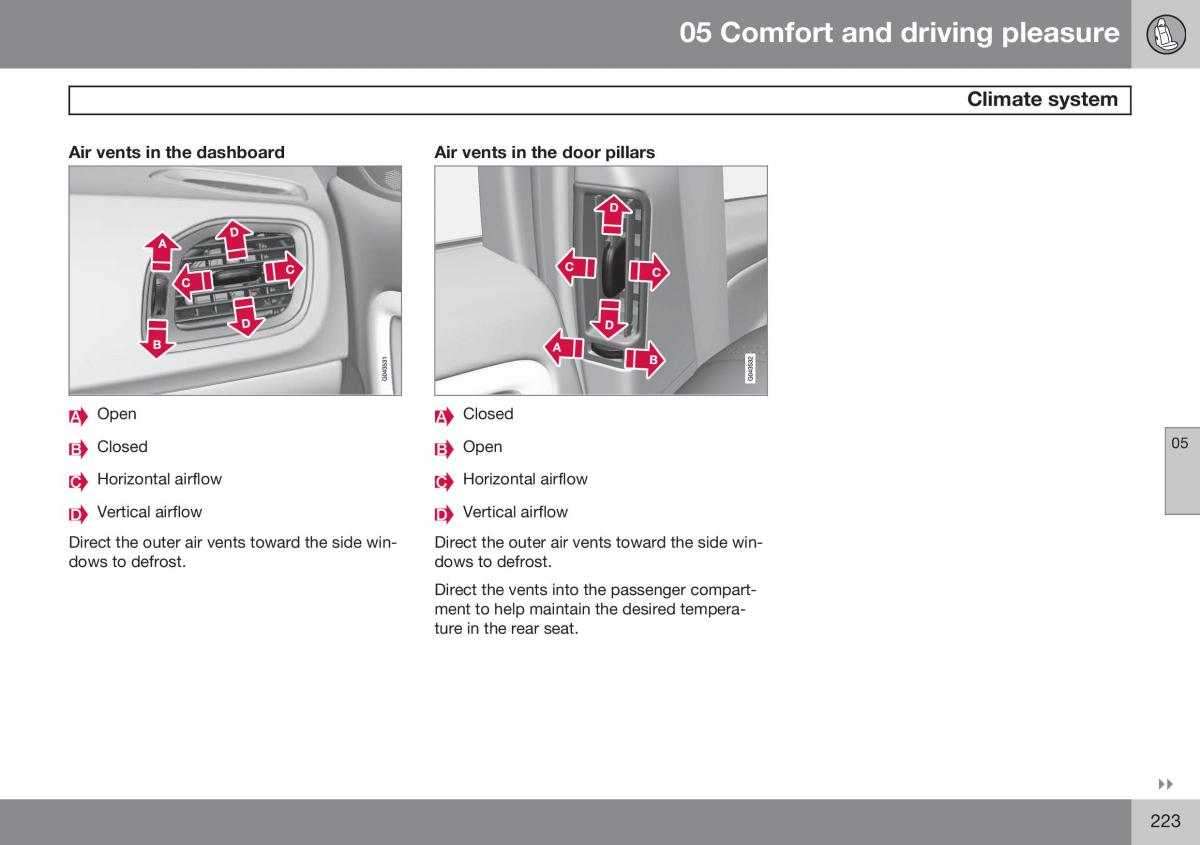The width and height of the screenshot is (1200, 845).
Task: Click the defrost paragraph under the door pillar legend
Action: 598,552
